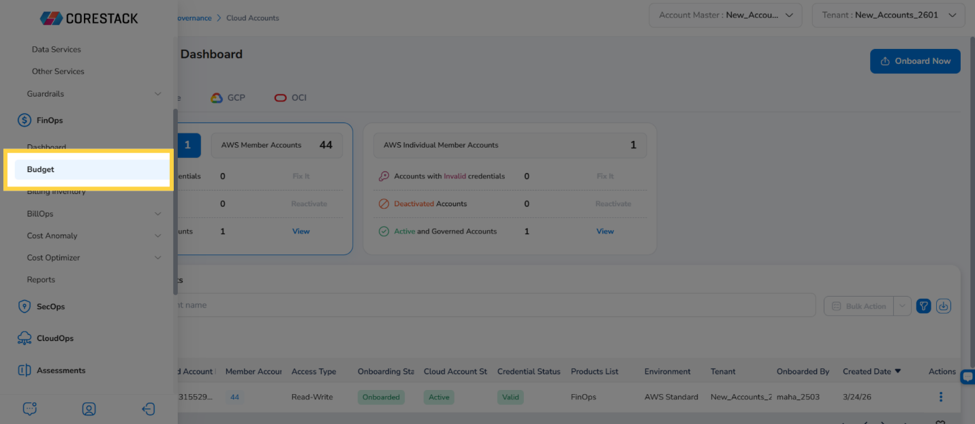Image resolution: width=975 pixels, height=424 pixels.
Task: Open FinOps Dashboard menu item
Action: click(x=47, y=147)
